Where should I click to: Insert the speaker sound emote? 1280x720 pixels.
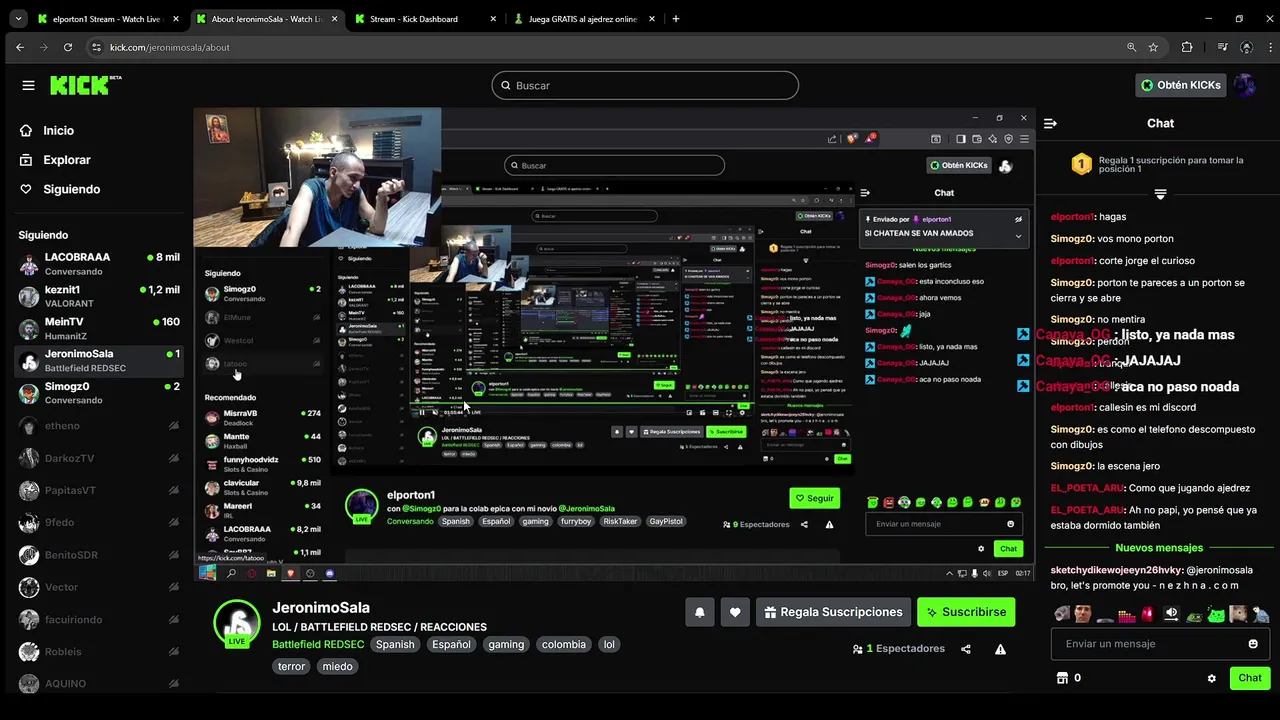[1171, 614]
